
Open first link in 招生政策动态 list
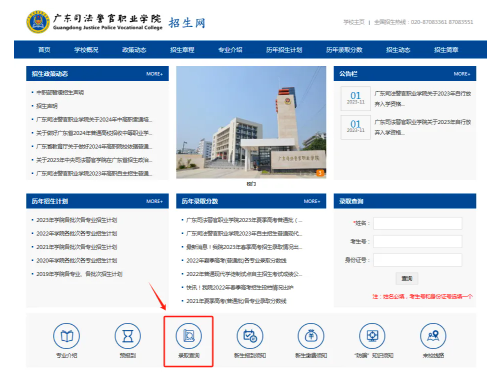[60, 92]
